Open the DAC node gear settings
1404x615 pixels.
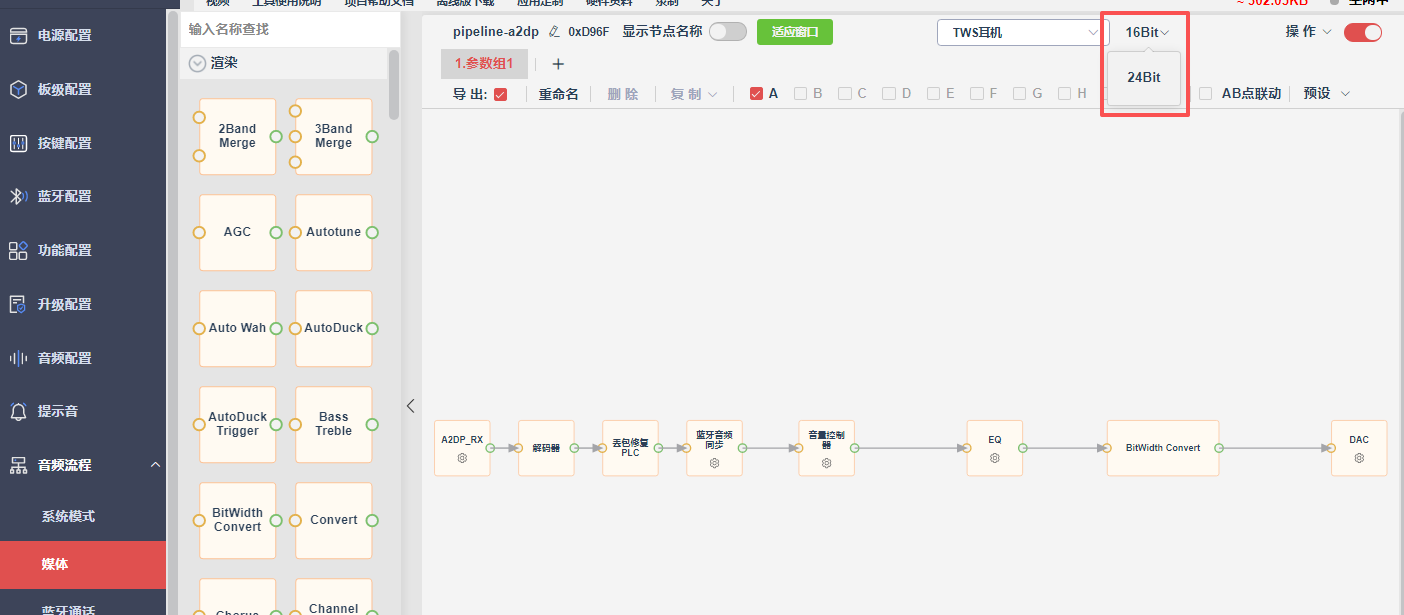(x=1359, y=458)
